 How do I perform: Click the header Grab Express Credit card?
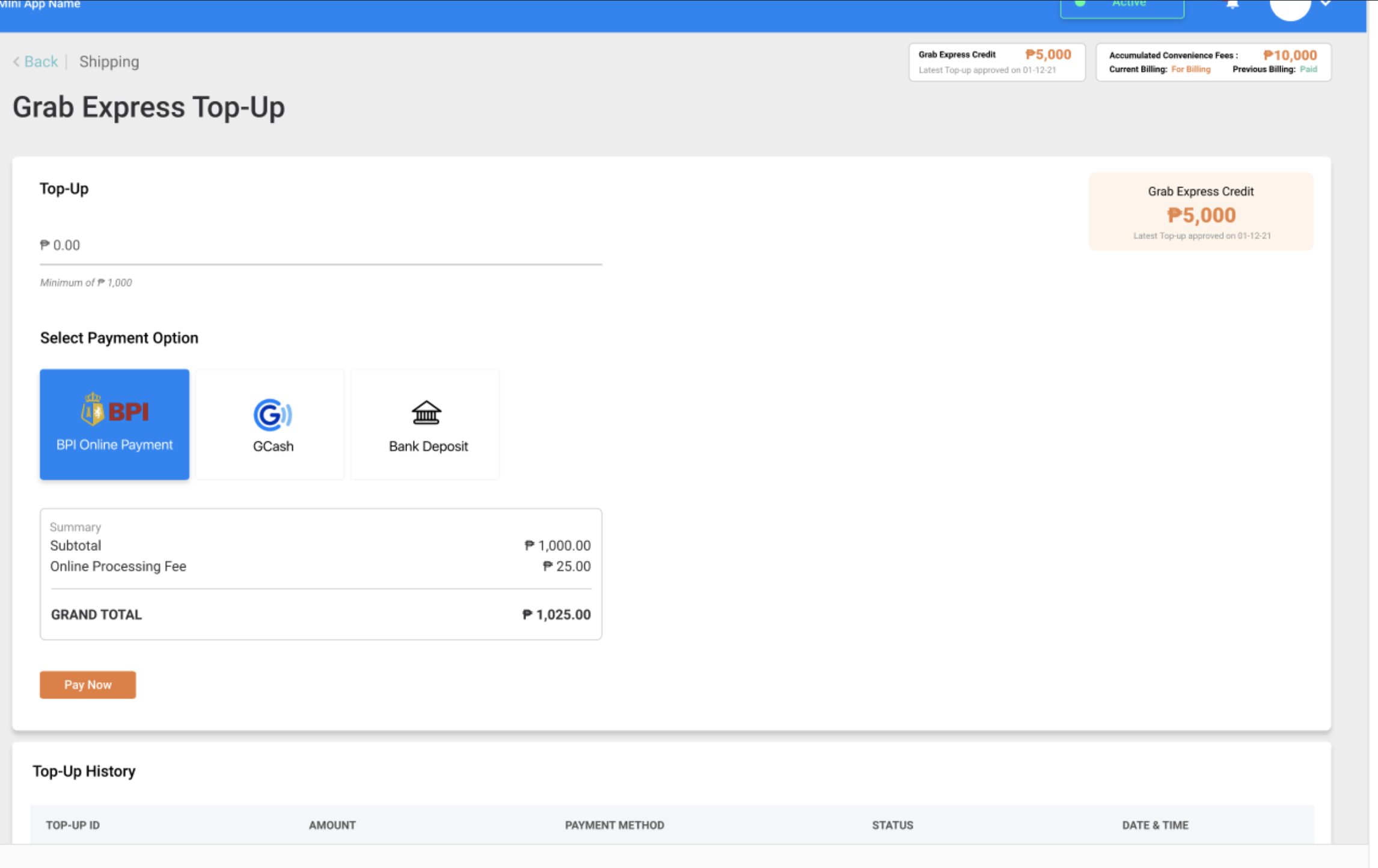997,62
